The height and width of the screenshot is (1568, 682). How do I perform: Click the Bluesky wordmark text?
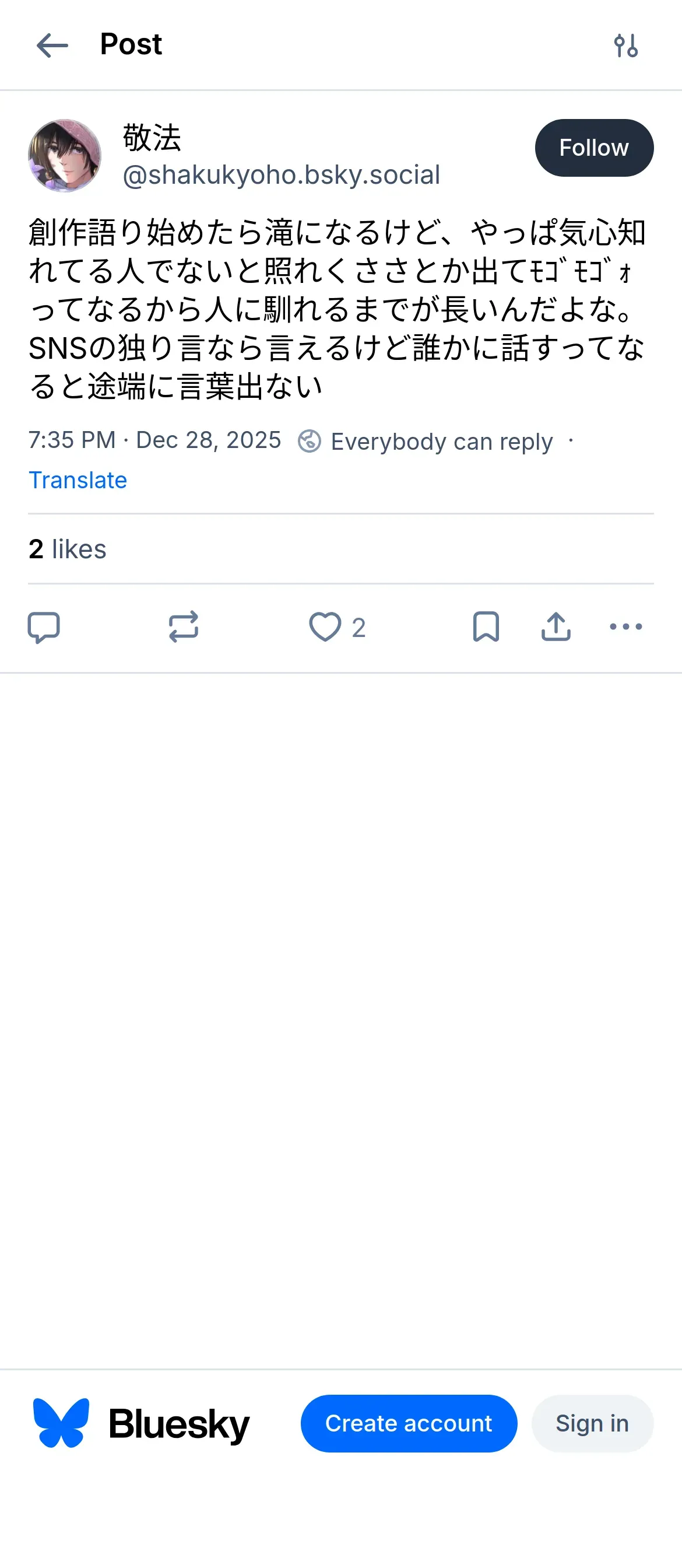point(179,1424)
